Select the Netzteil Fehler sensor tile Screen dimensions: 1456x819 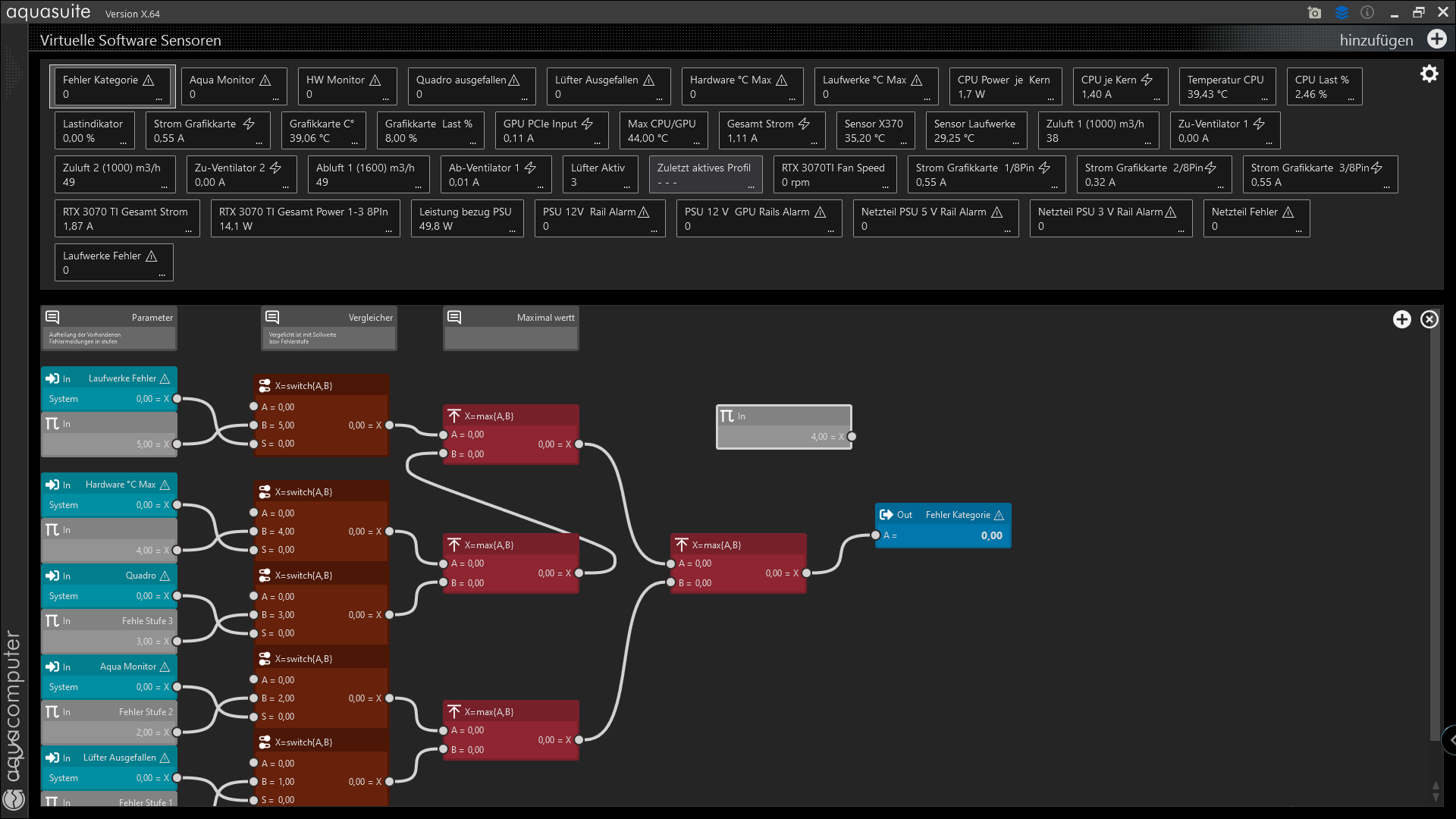[1255, 218]
